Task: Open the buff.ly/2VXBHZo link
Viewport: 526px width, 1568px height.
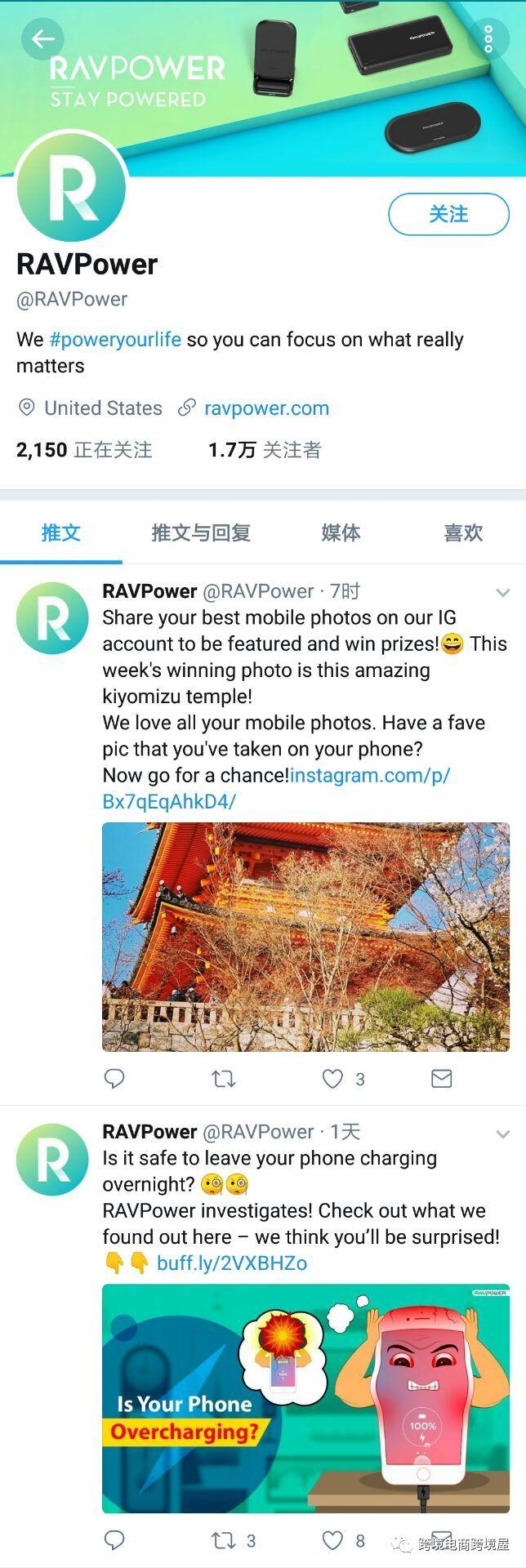Action: pyautogui.click(x=232, y=1263)
